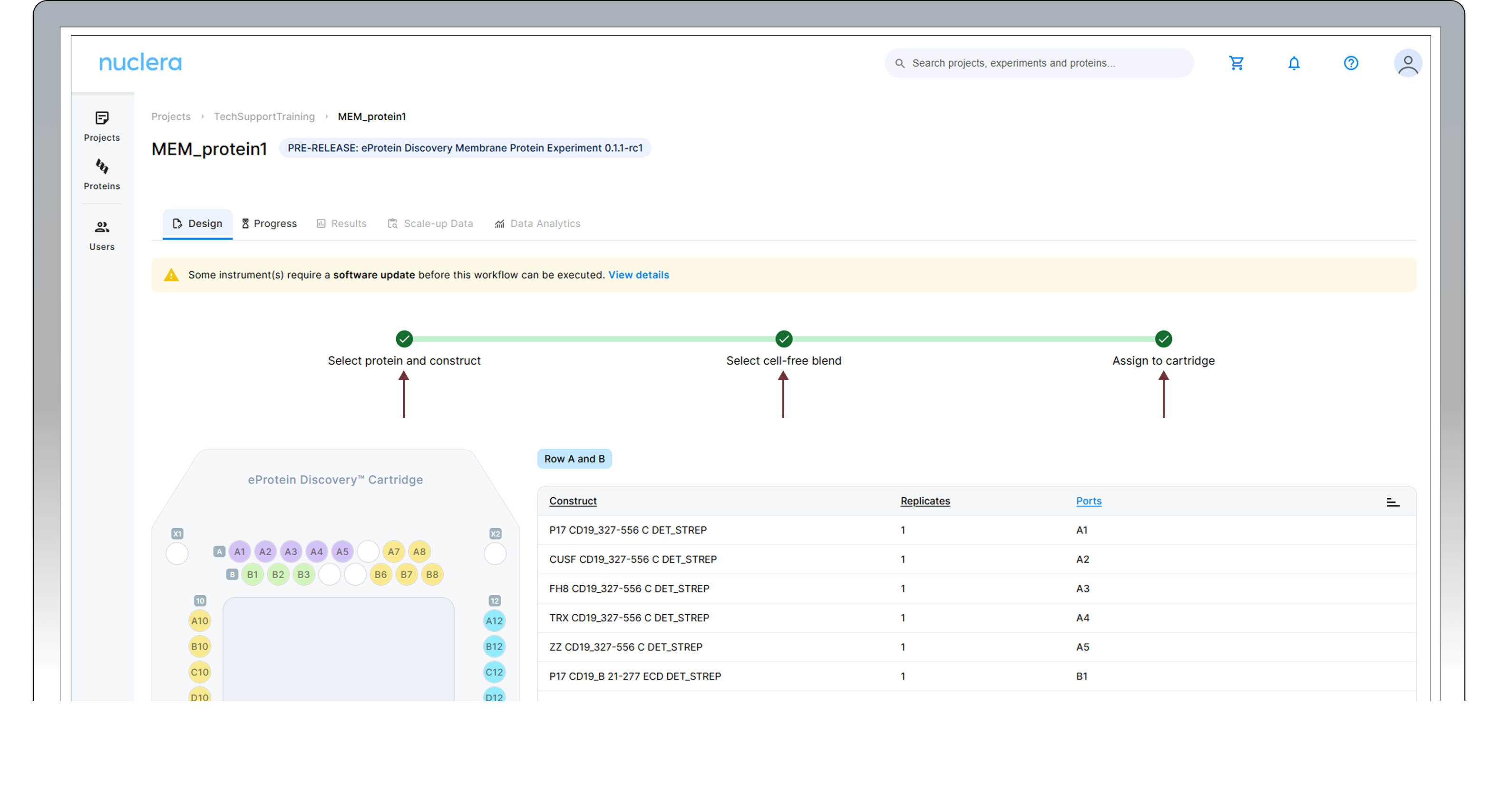This screenshot has width=1490, height=812.
Task: Open the help question mark icon
Action: click(x=1351, y=63)
